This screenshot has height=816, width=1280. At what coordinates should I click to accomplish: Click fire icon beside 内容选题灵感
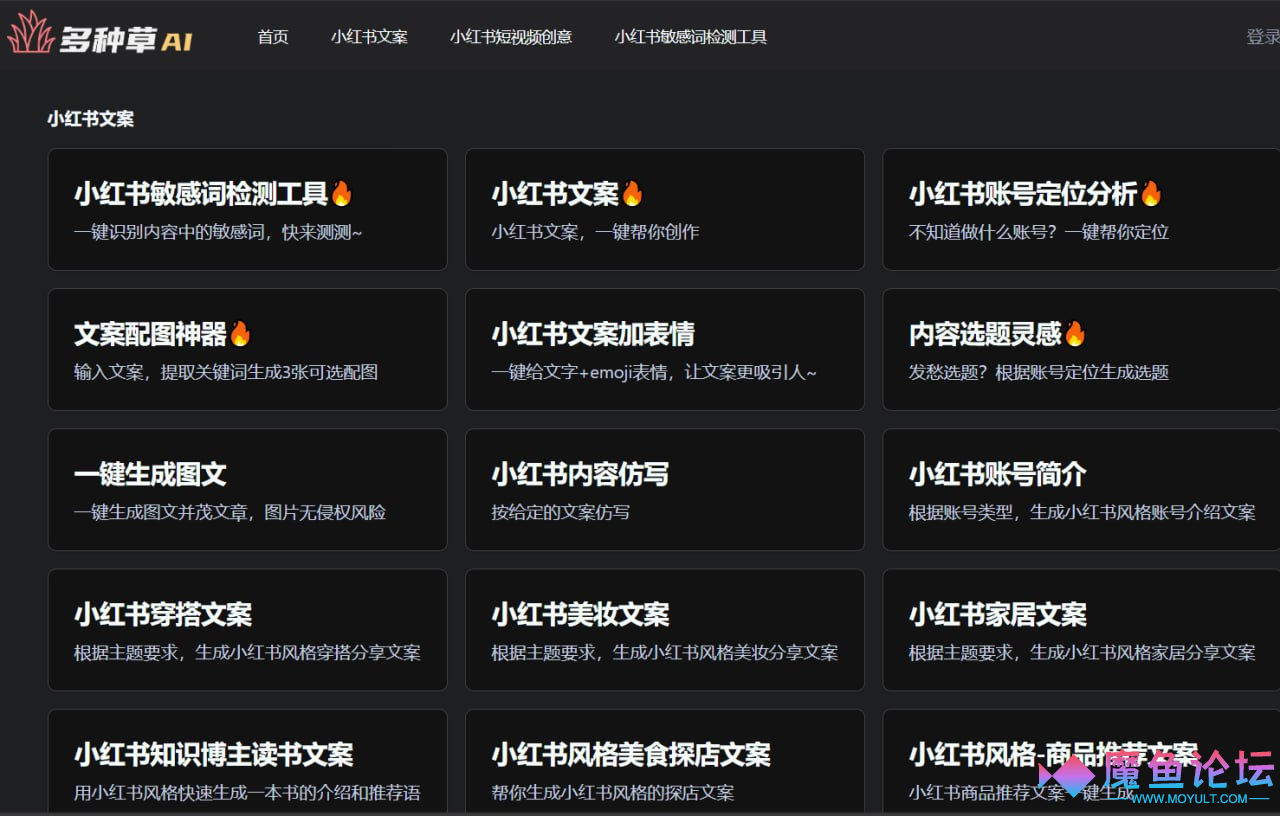click(1074, 333)
